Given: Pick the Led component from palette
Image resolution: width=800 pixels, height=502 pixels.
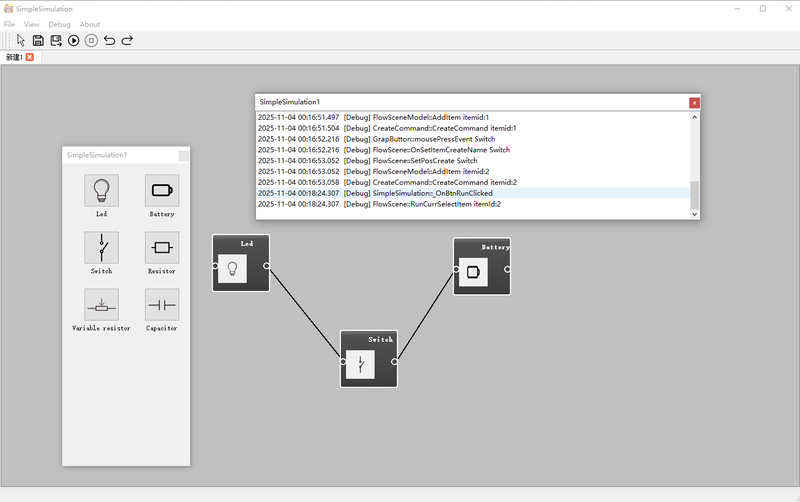Looking at the screenshot, I should click(101, 190).
